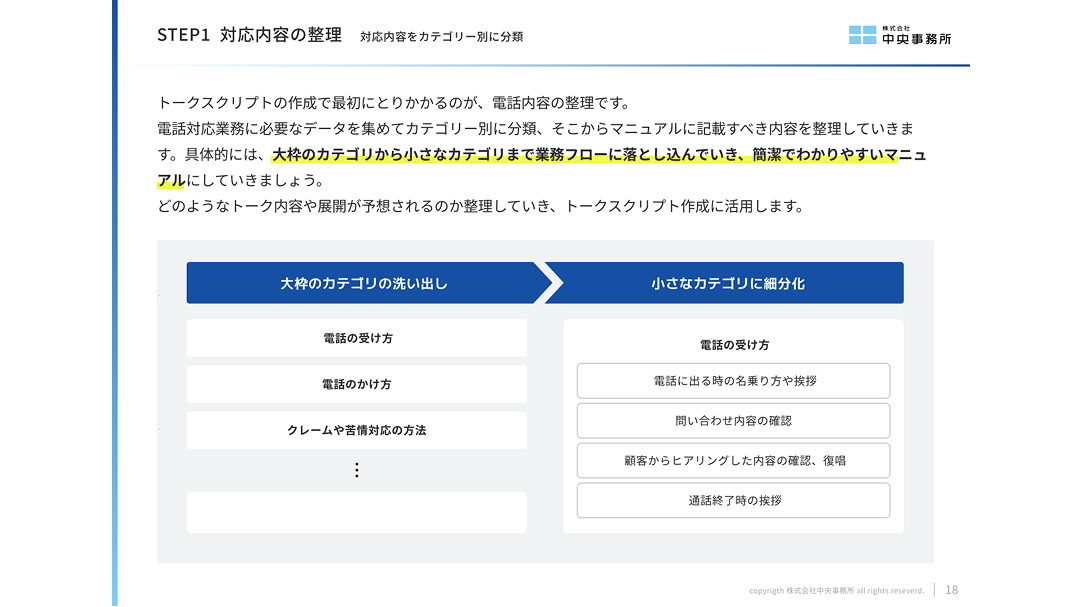Screen dimensions: 1080x607
Task: Select 顧客からヒアリングした内容の確認、復唱 item
Action: click(734, 461)
